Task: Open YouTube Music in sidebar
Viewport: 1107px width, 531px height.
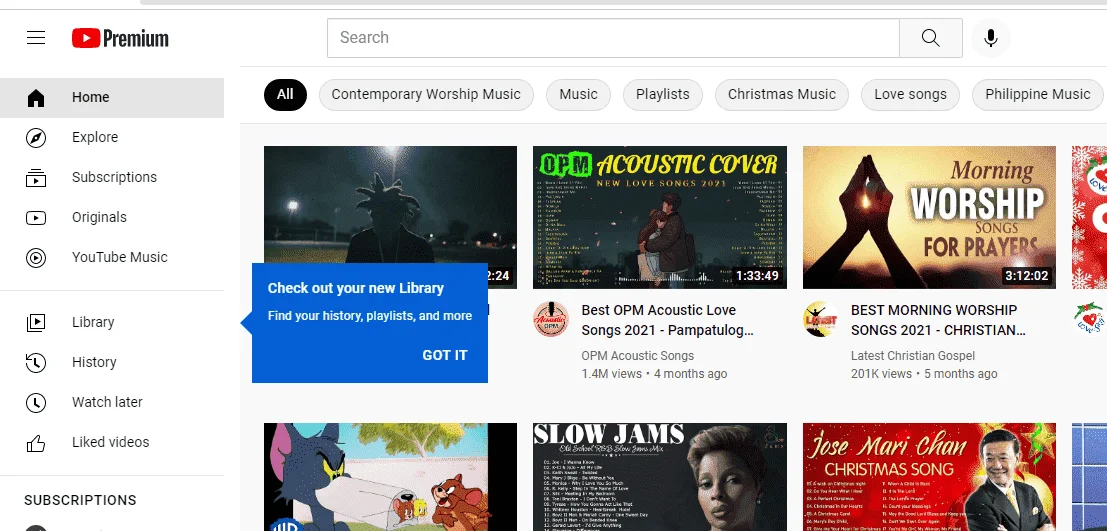Action: pyautogui.click(x=112, y=258)
